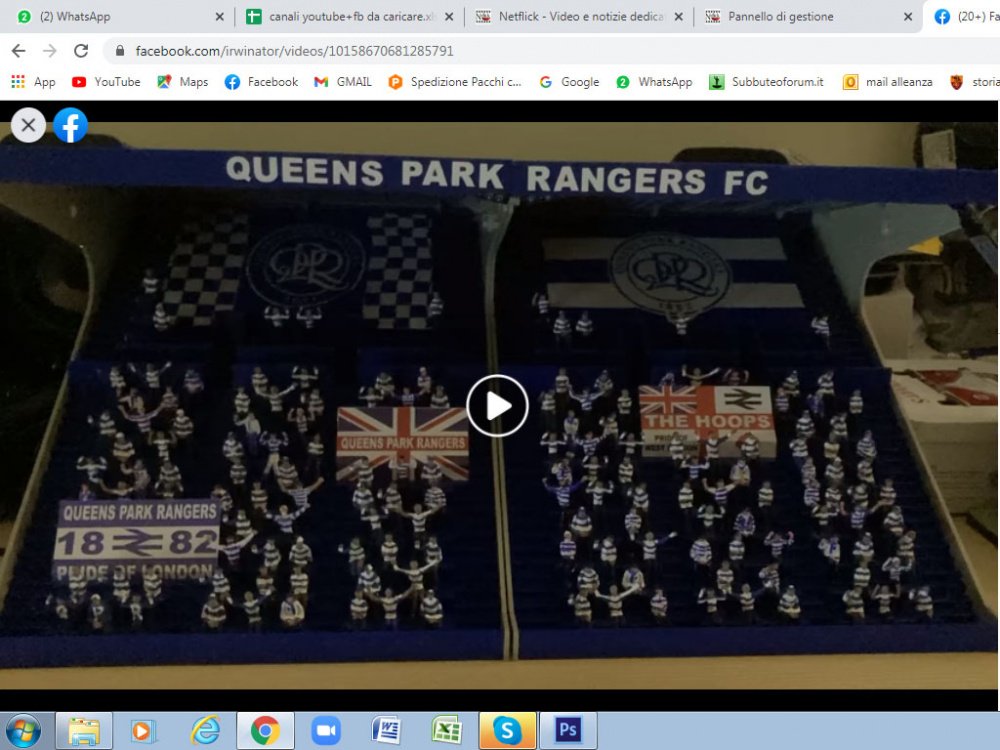This screenshot has width=1000, height=750.
Task: Switch to the Netflick video e notizie tab
Action: tap(579, 17)
